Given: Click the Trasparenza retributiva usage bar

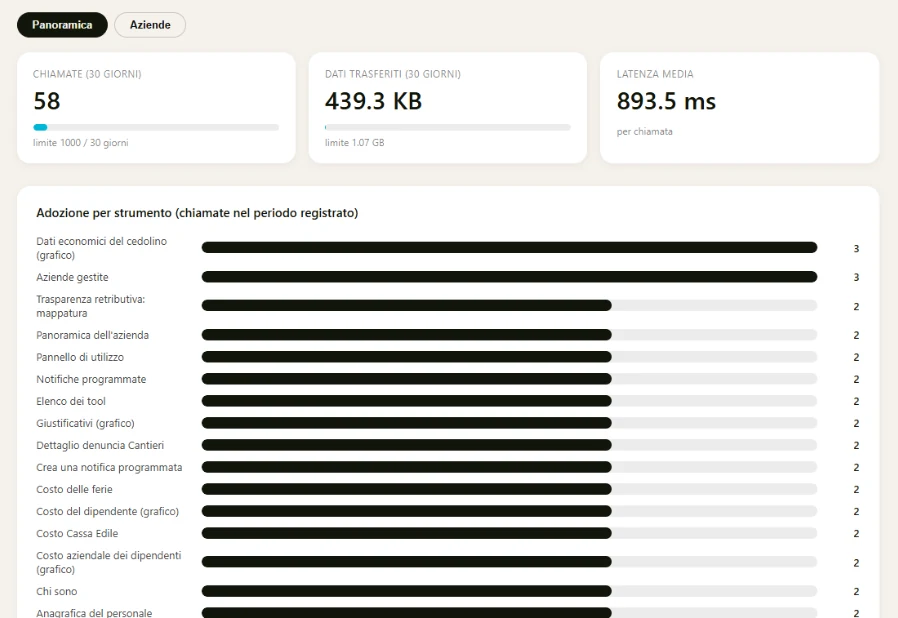Looking at the screenshot, I should coord(509,306).
